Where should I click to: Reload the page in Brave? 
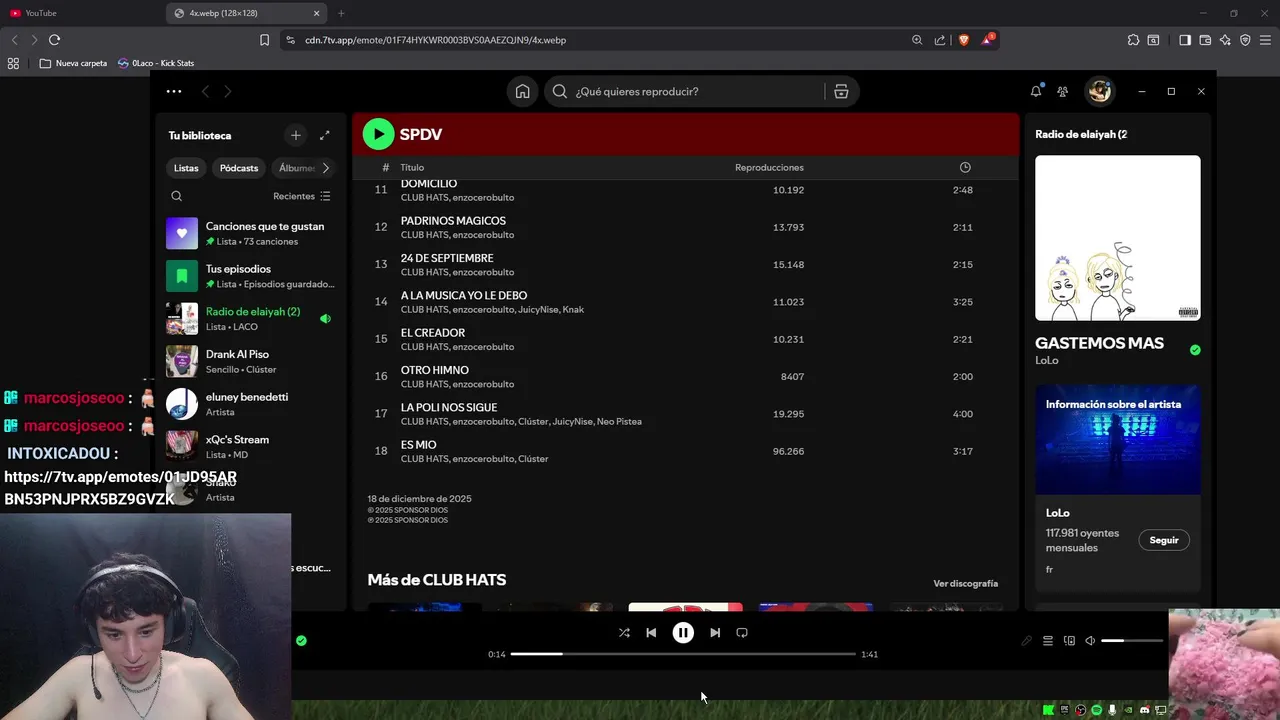(54, 40)
